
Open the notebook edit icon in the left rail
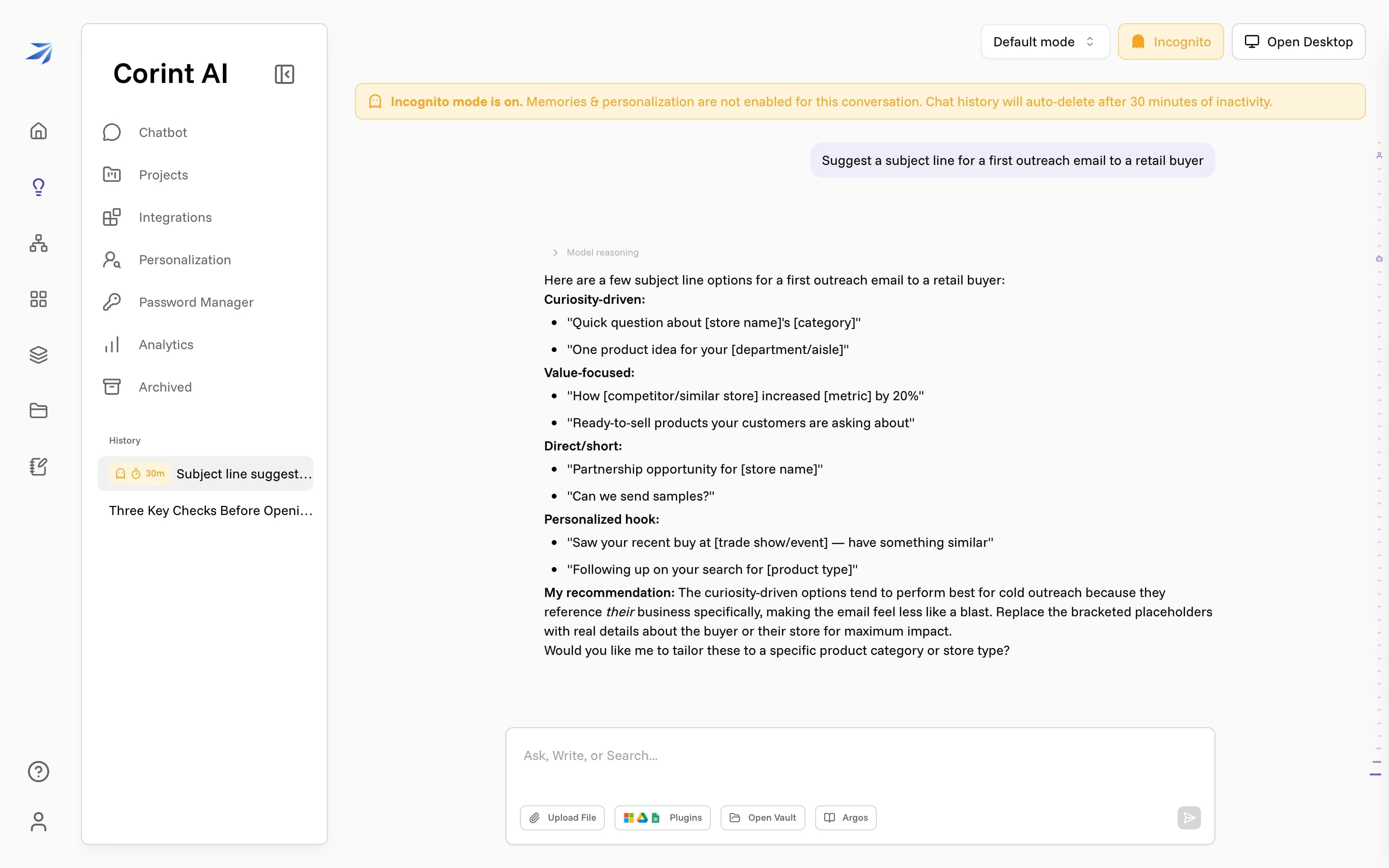(x=39, y=467)
